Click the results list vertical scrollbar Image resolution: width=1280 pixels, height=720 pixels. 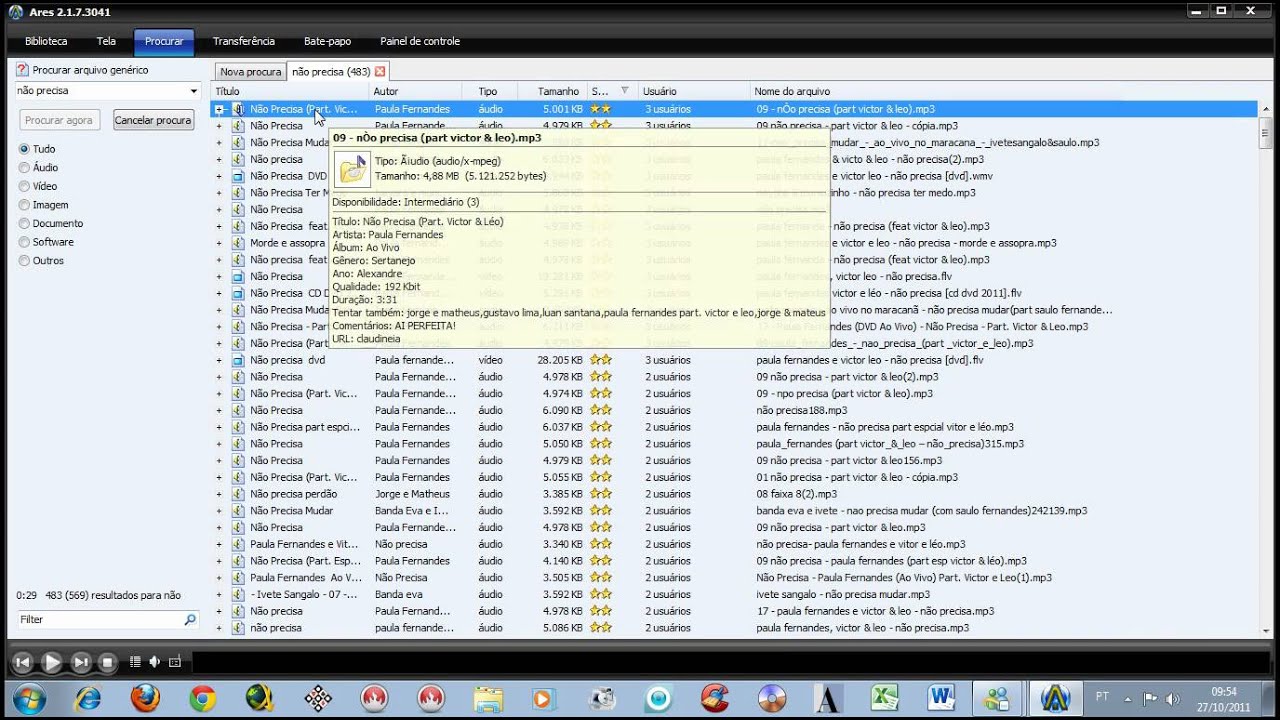tap(1265, 368)
